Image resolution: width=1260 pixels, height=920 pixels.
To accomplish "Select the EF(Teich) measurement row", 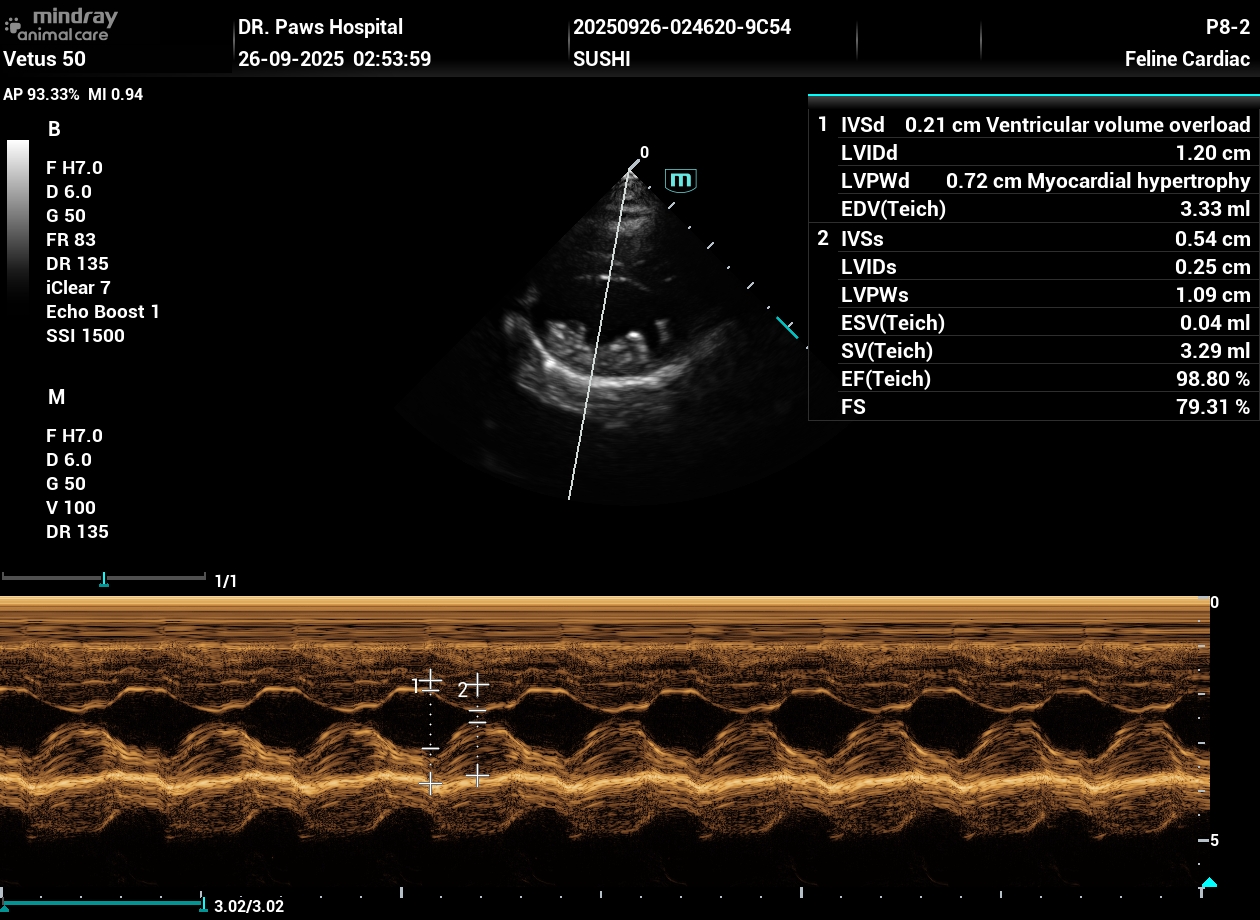I will coord(1030,379).
